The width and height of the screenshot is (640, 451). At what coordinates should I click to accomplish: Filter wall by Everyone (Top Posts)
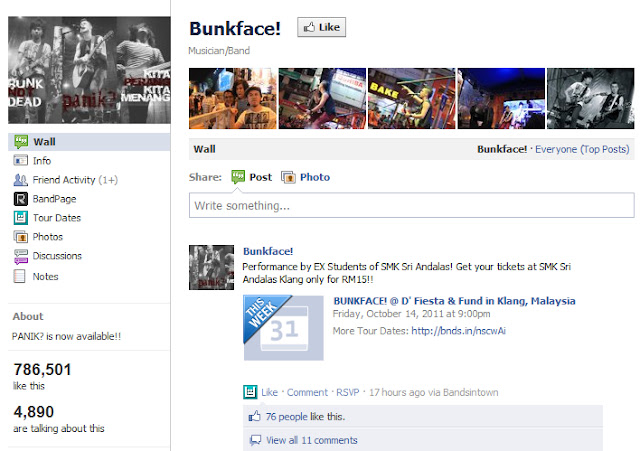click(582, 149)
